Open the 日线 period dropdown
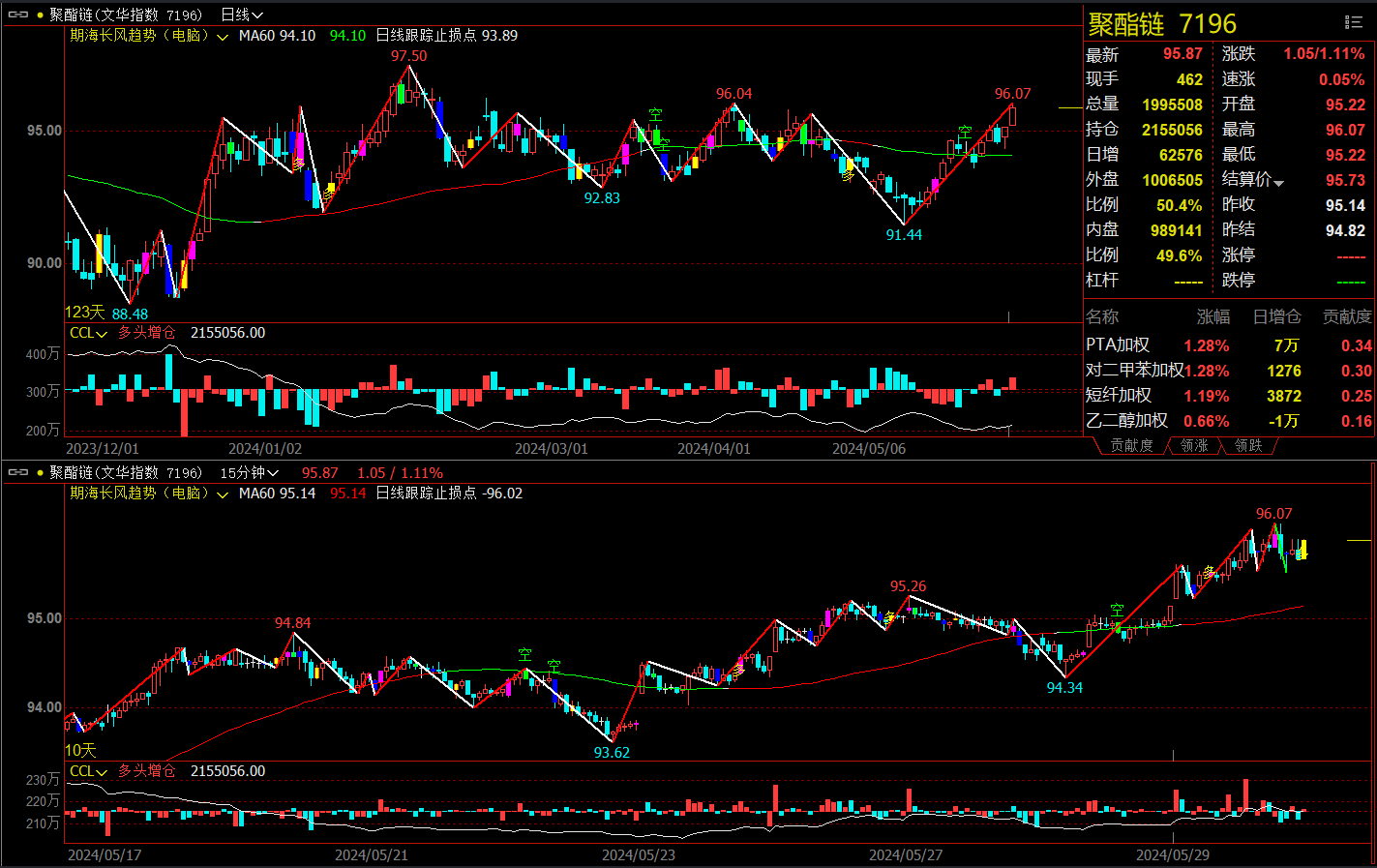1377x868 pixels. pyautogui.click(x=242, y=15)
